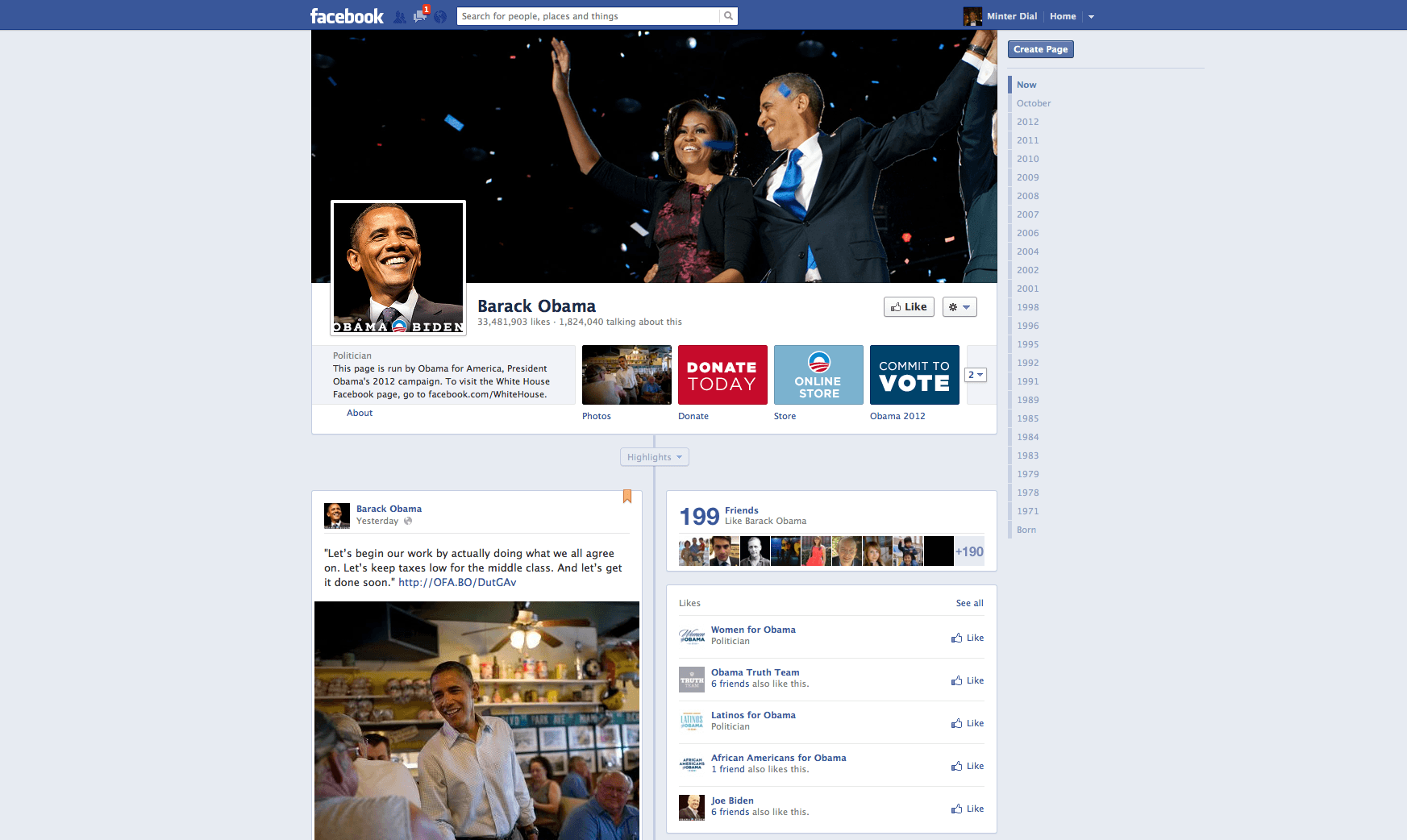Click in the search people, places and things field
This screenshot has height=840, width=1407.
[589, 16]
